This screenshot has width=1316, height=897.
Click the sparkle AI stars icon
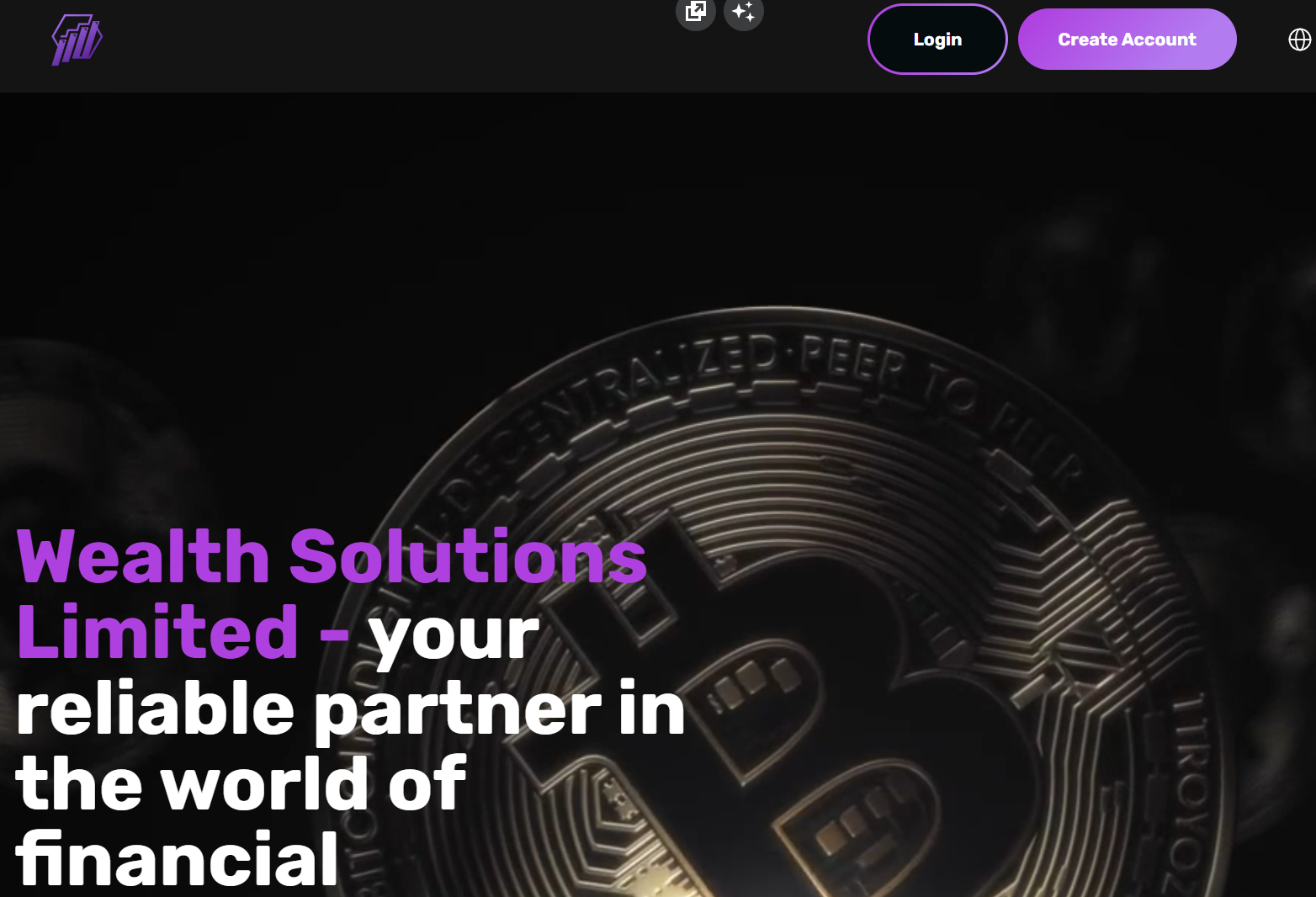tap(744, 12)
